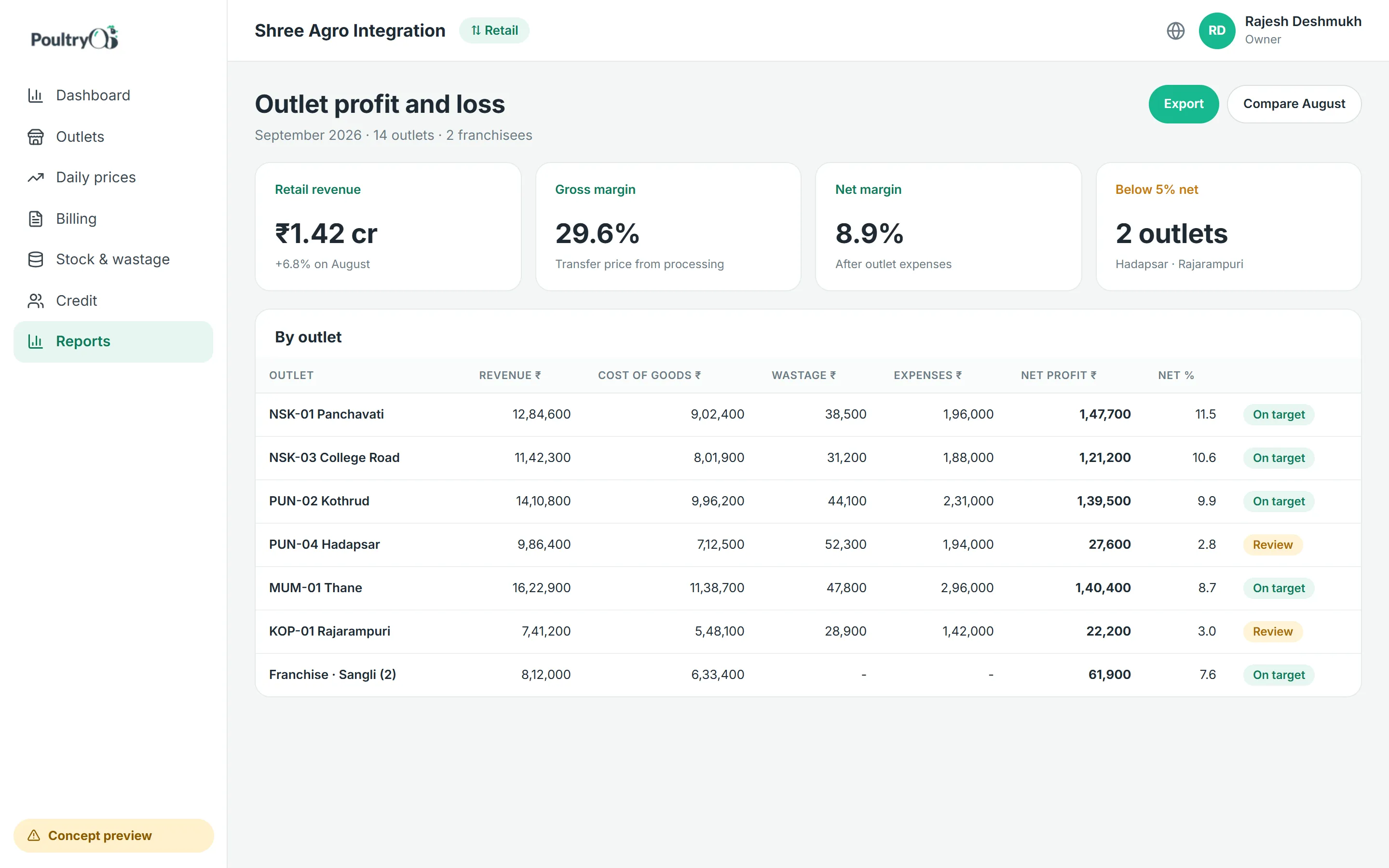Navigate to Credit page
The width and height of the screenshot is (1389, 868).
pyautogui.click(x=113, y=301)
